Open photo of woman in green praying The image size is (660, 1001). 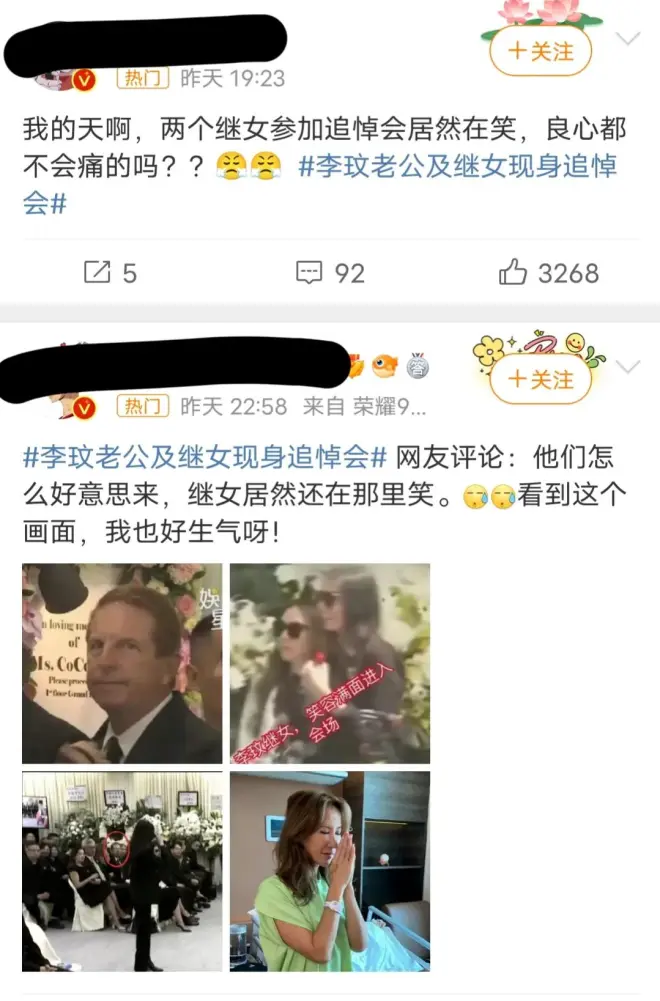tap(330, 871)
